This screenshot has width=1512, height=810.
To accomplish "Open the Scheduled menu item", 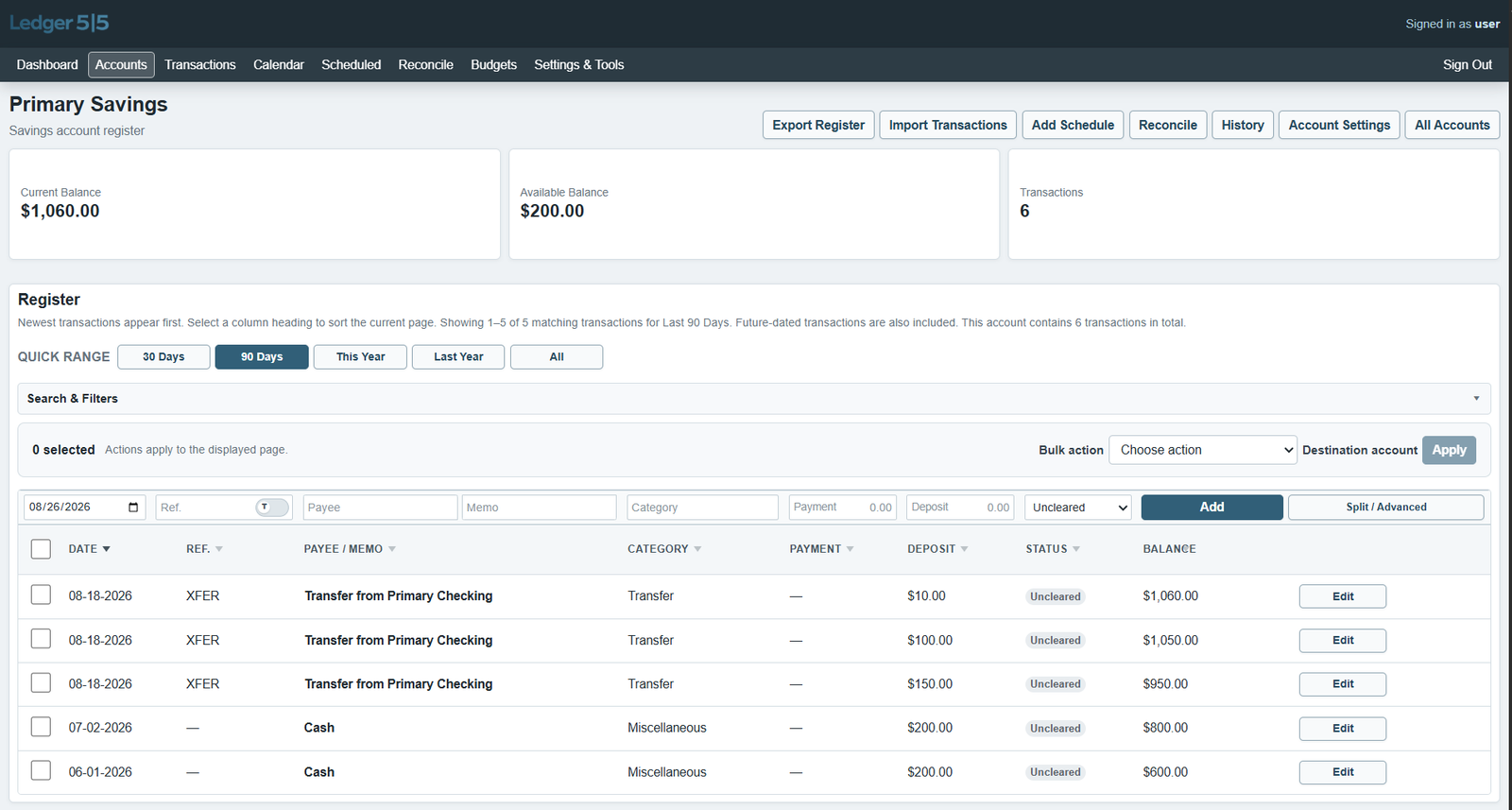I will click(x=352, y=65).
